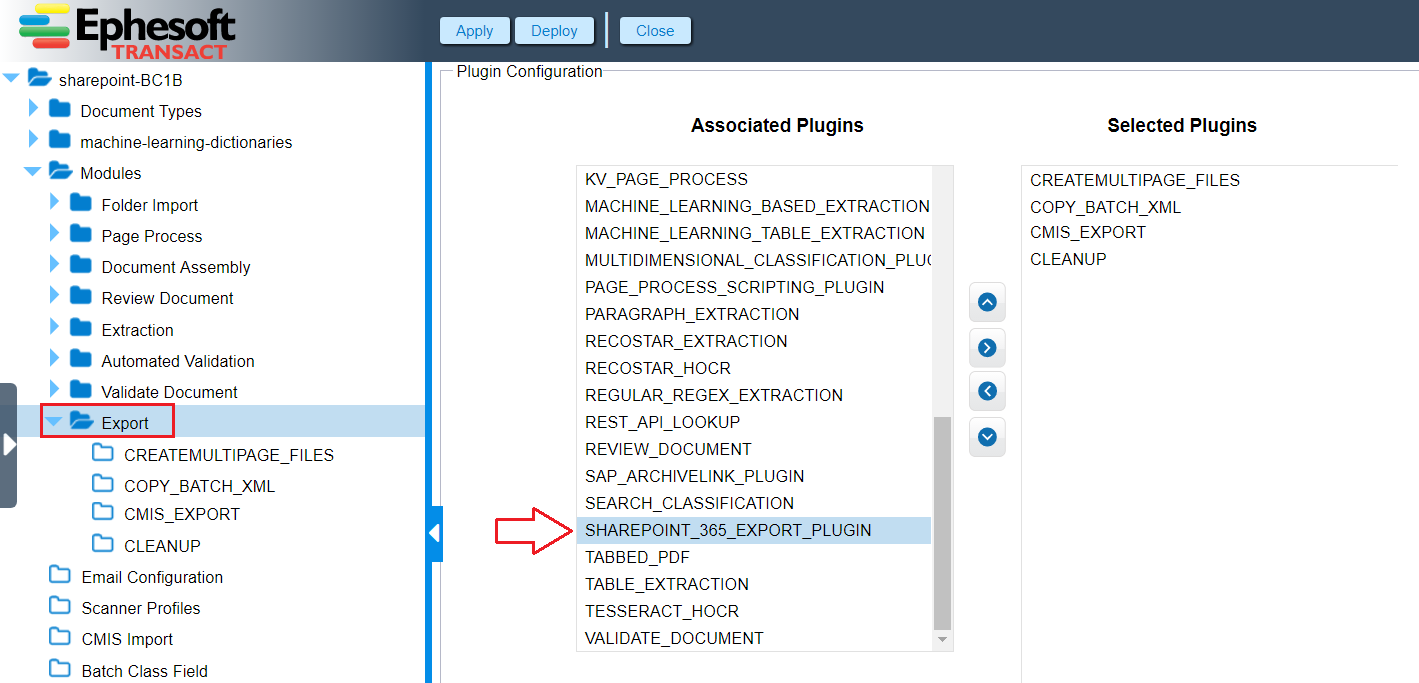Select TABBED_PDF in Associated Plugins list

754,557
